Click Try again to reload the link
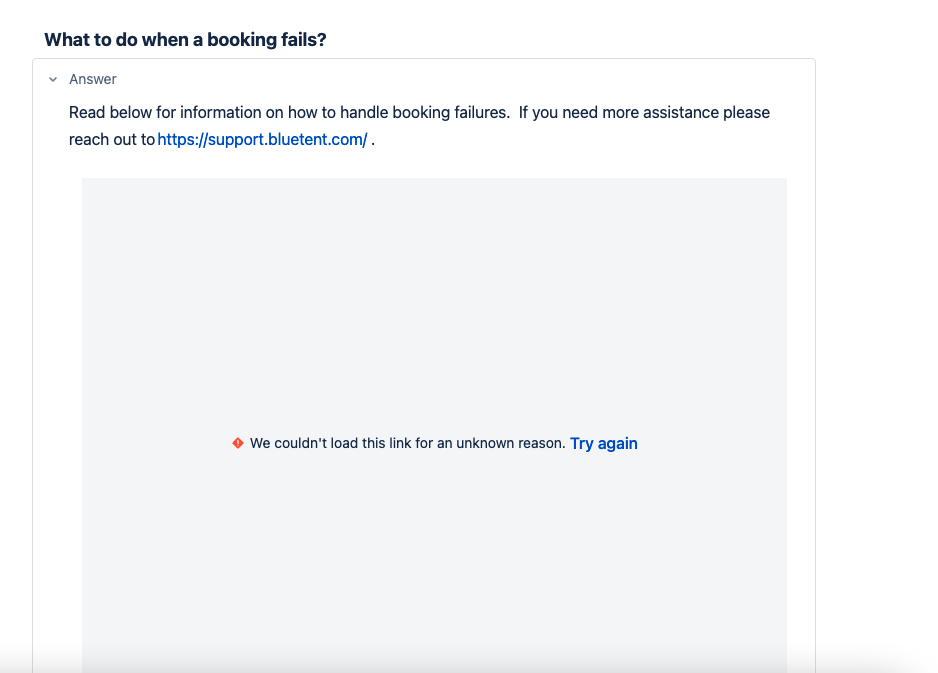This screenshot has height=673, width=938. tap(603, 443)
